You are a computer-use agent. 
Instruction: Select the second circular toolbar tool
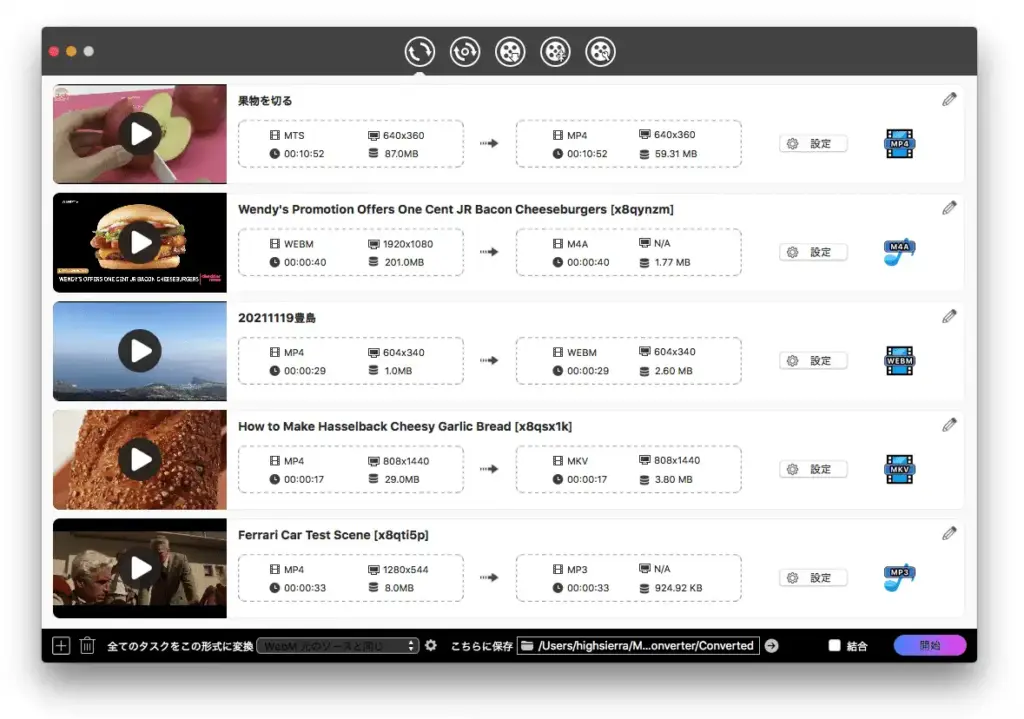(464, 51)
